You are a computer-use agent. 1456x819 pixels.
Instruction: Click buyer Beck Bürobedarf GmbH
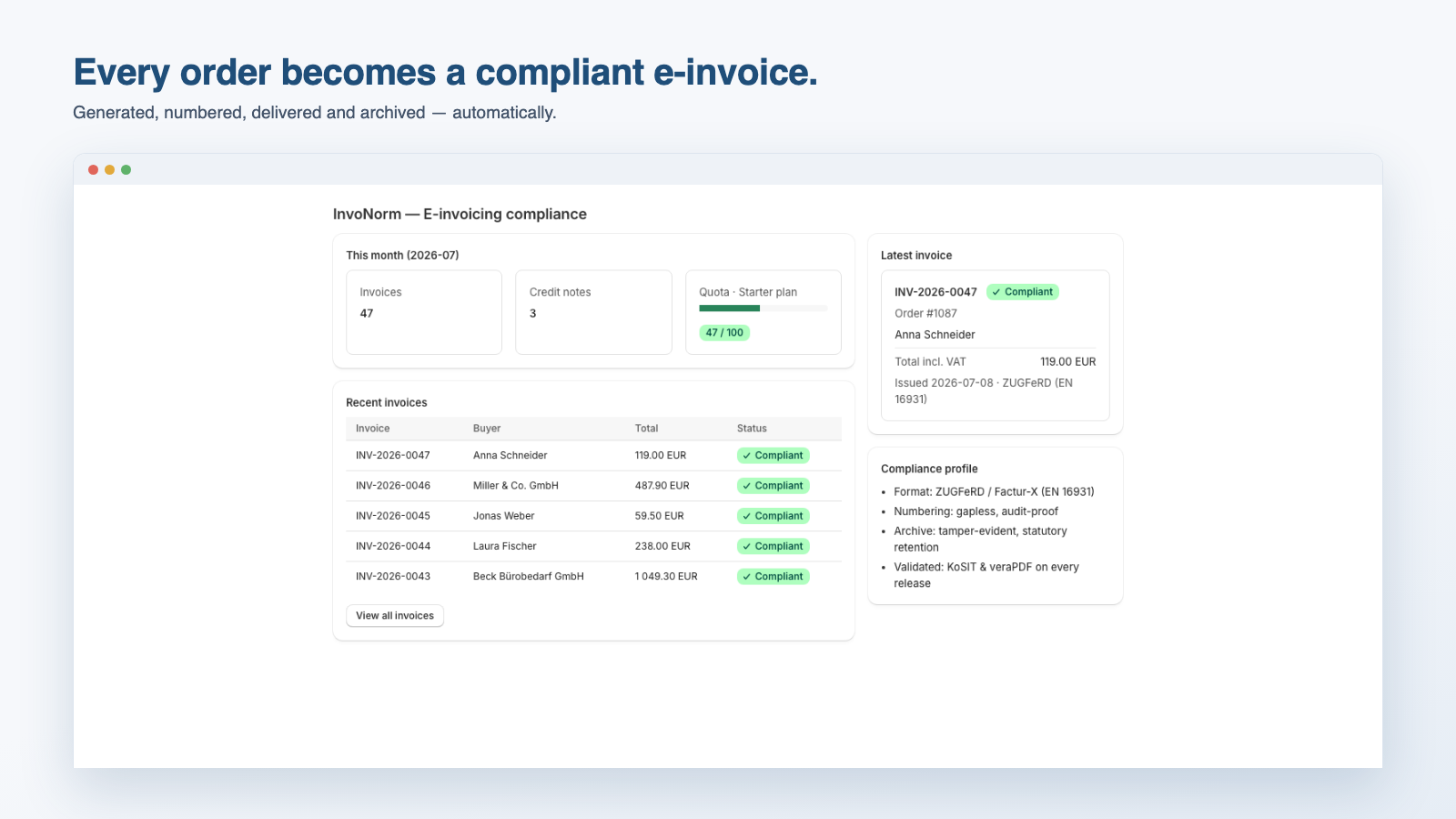529,577
